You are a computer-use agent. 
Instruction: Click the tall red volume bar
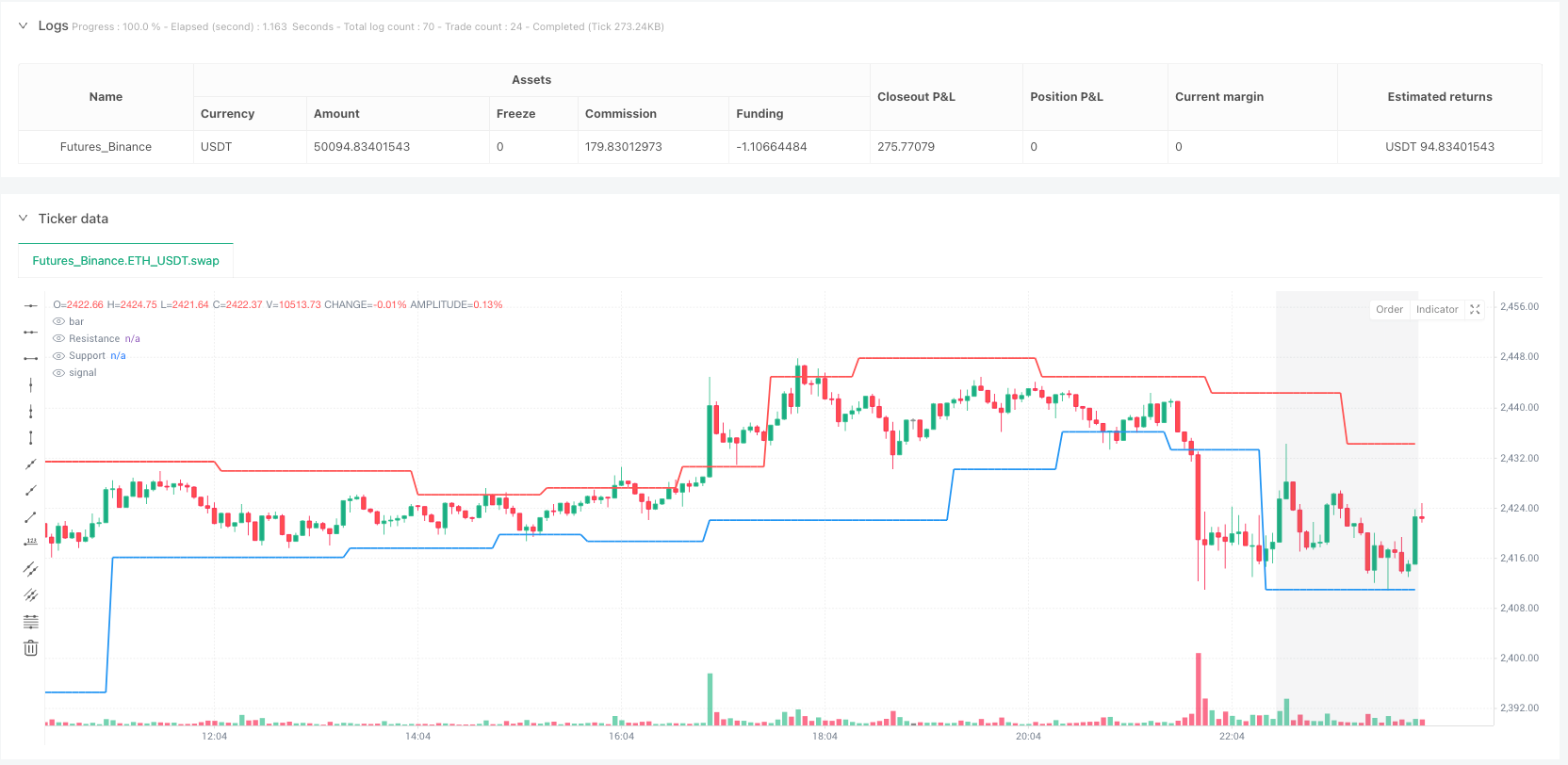coord(1199,688)
